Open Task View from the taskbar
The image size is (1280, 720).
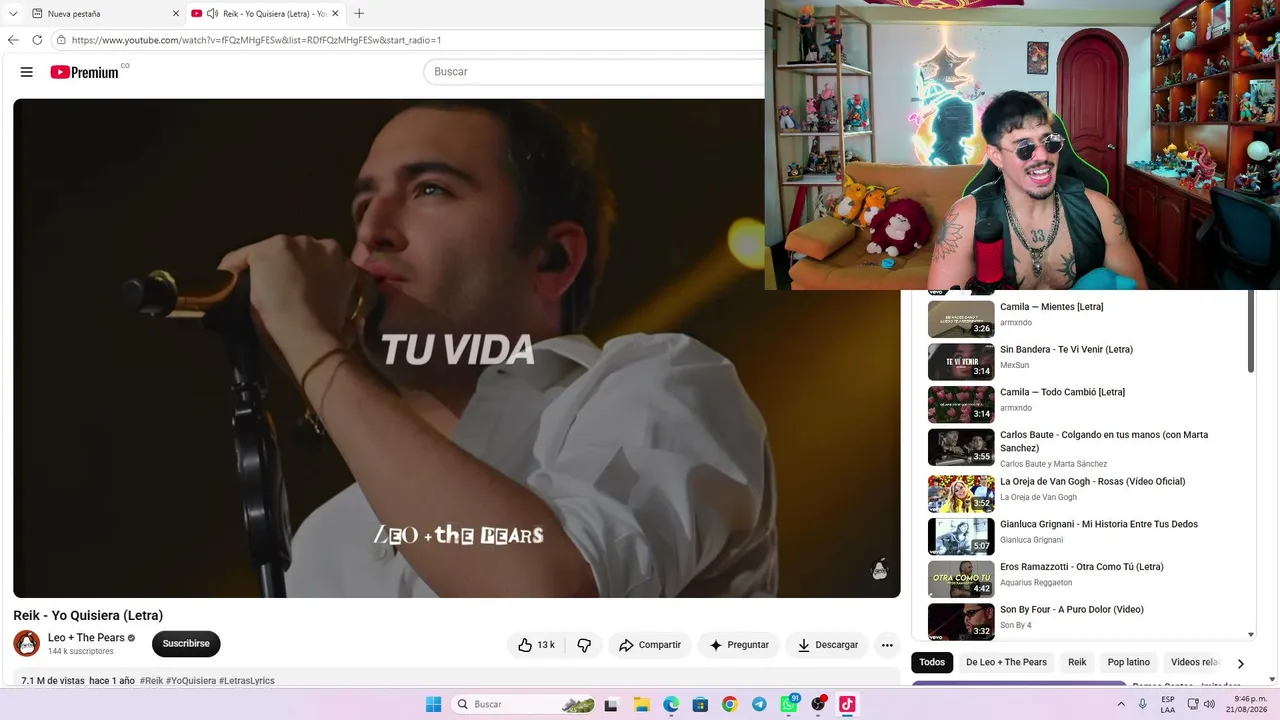(x=611, y=704)
